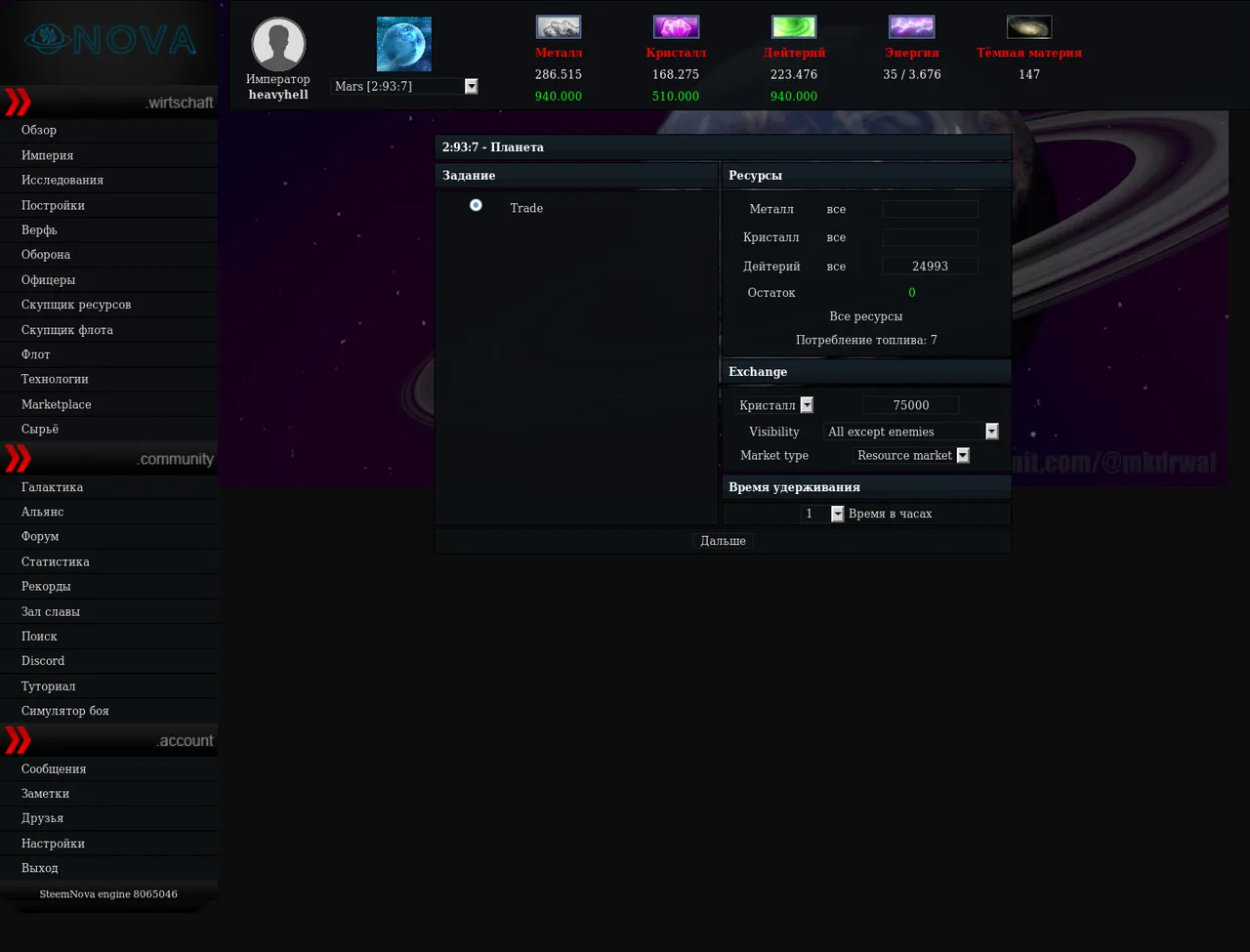Select the Trade mission radio button
Image resolution: width=1250 pixels, height=952 pixels.
[476, 205]
